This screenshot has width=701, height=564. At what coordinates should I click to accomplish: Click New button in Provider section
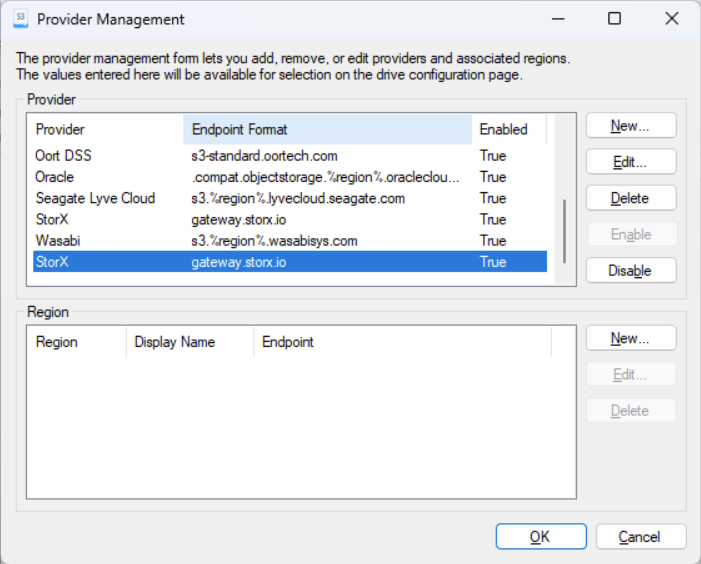(x=631, y=126)
